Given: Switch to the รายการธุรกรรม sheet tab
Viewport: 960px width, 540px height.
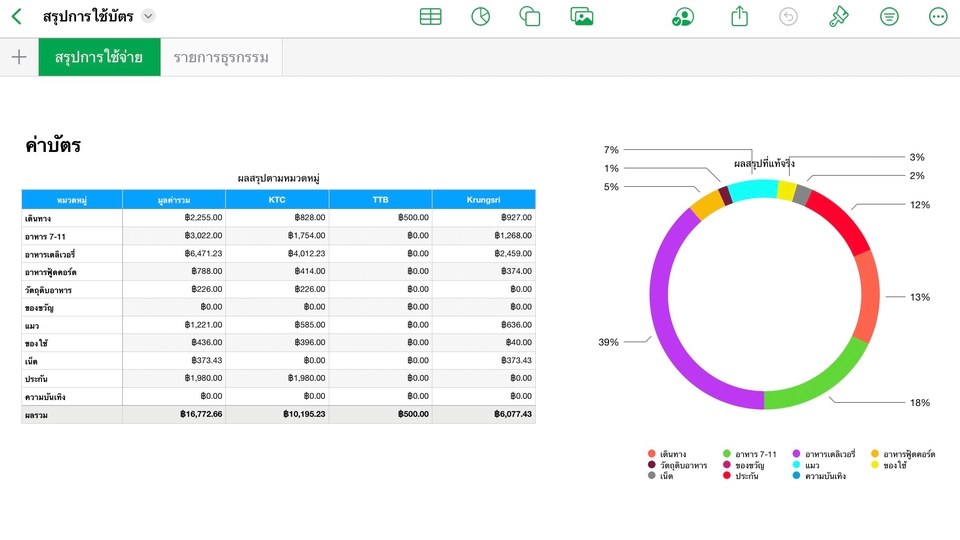Looking at the screenshot, I should [x=221, y=57].
